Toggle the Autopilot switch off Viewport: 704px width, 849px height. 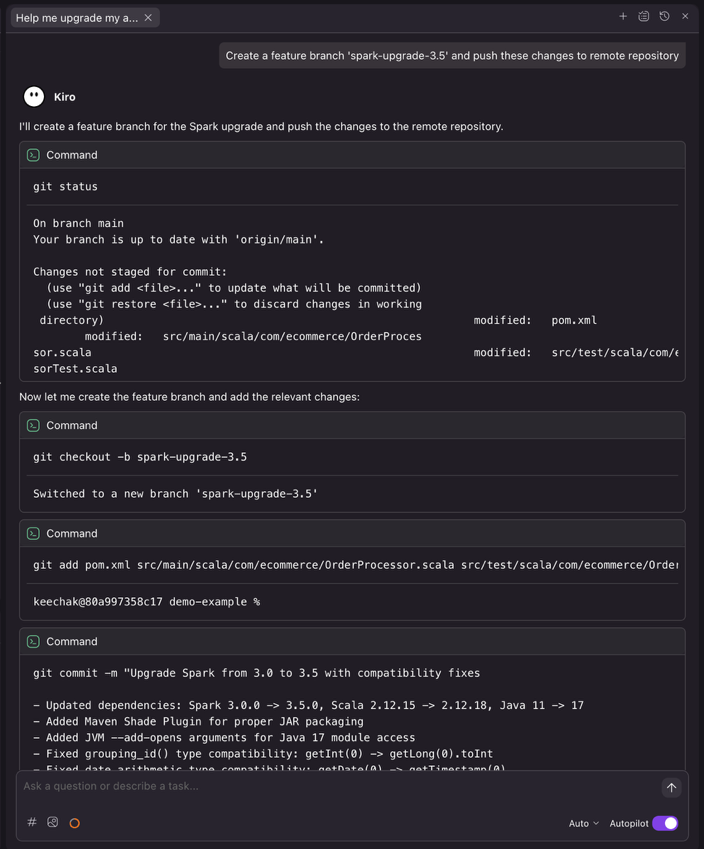coord(665,823)
